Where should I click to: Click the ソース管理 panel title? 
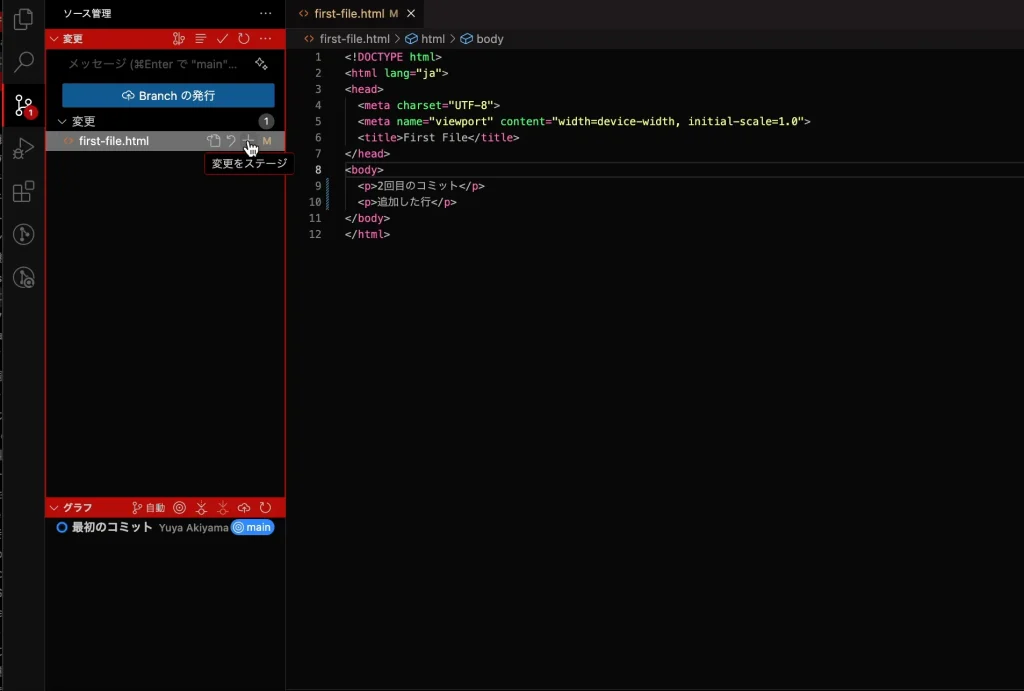tap(87, 13)
